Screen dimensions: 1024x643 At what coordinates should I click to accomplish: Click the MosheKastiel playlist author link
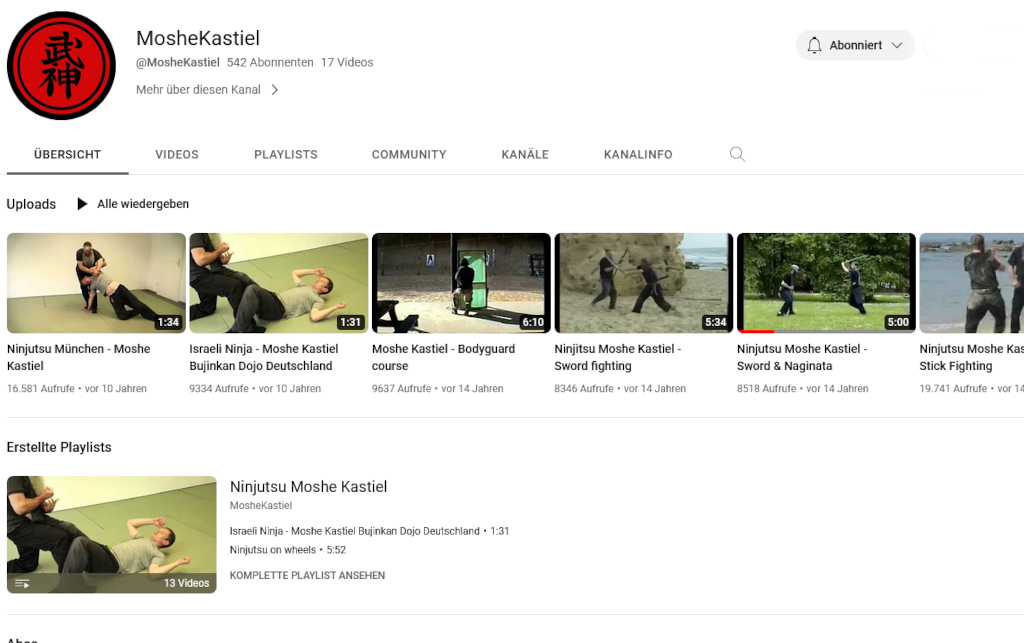pyautogui.click(x=261, y=505)
